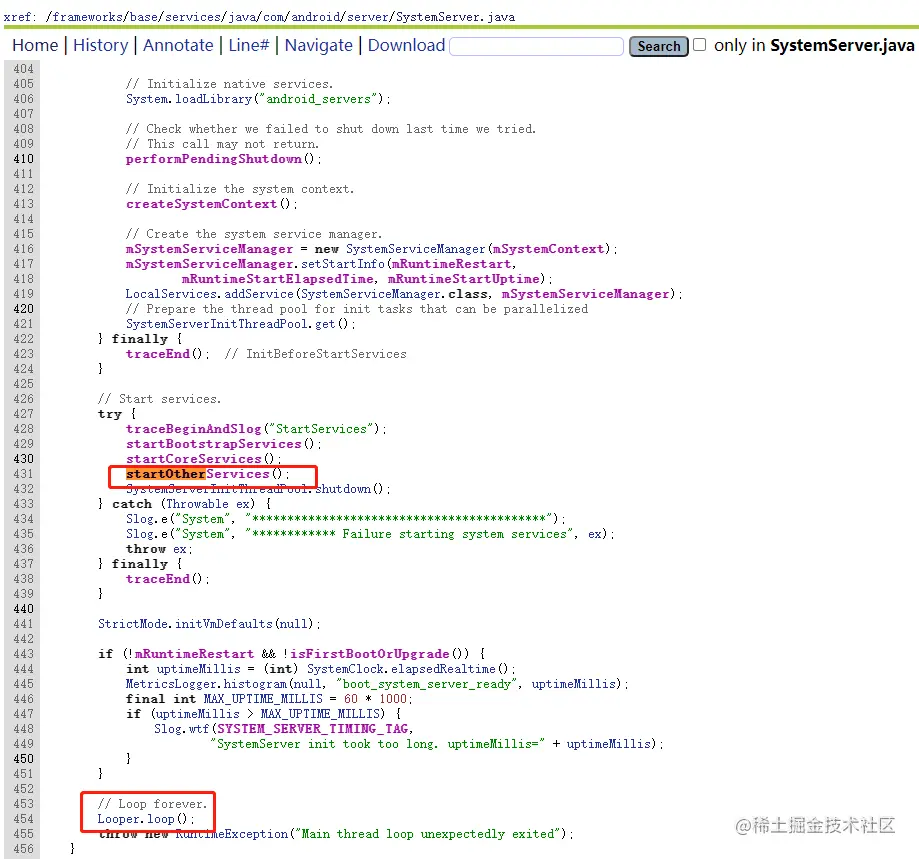919x859 pixels.
Task: Open 'frameworks' in xref path
Action: coord(87,16)
